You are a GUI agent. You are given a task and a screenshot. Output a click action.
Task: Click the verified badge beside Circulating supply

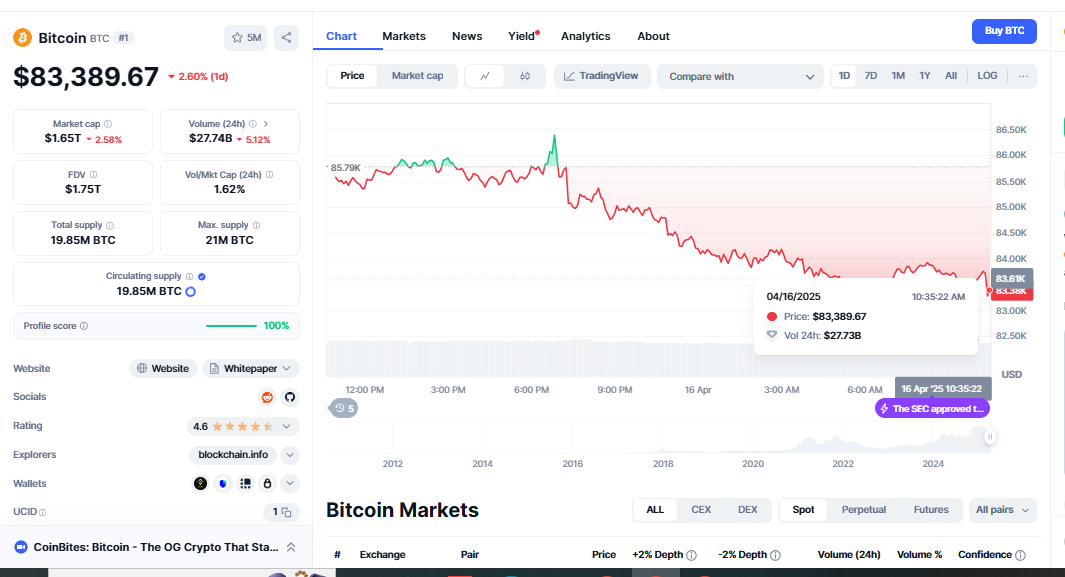[x=202, y=276]
